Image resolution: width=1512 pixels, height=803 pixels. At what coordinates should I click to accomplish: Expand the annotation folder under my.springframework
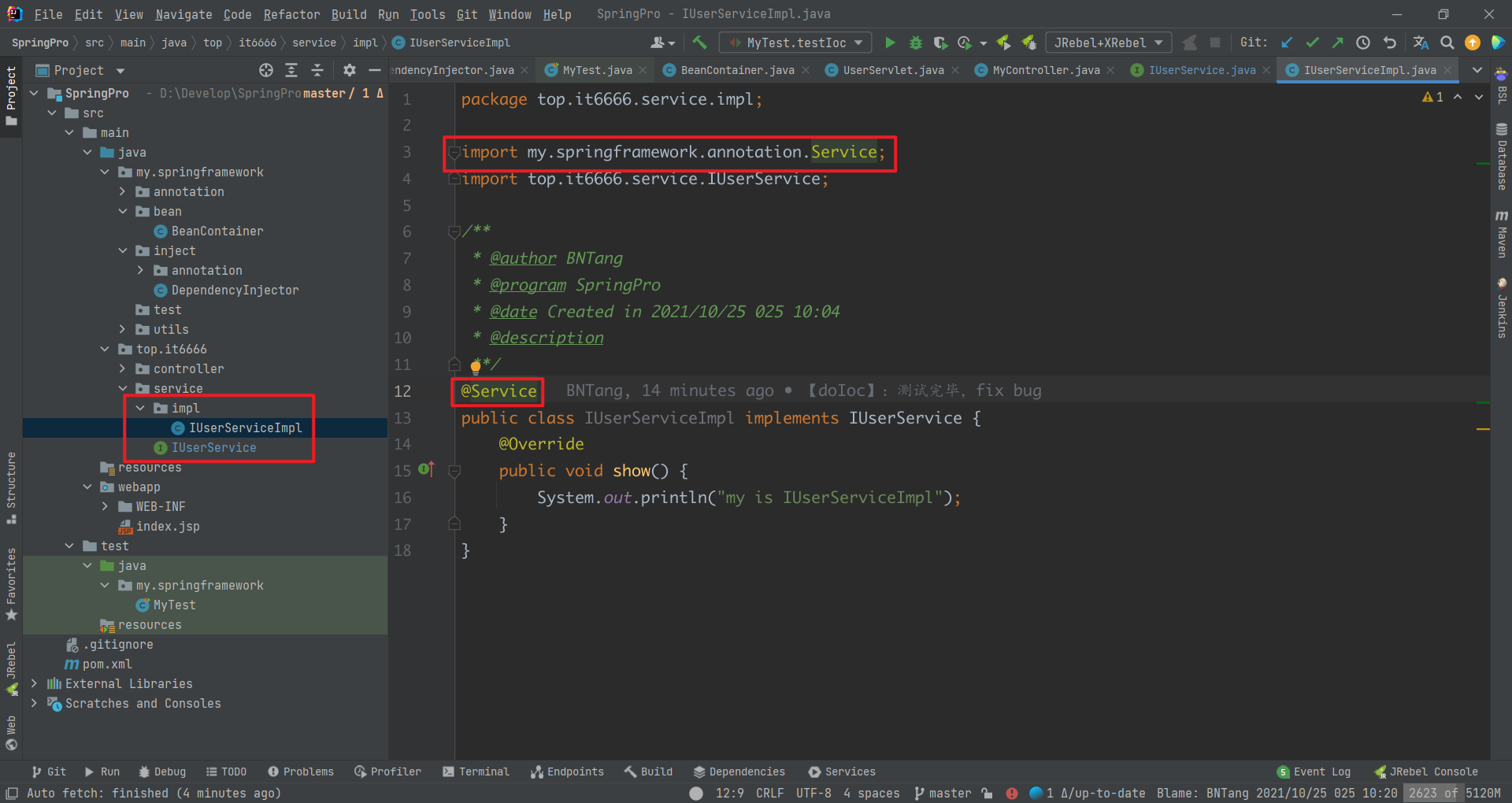[122, 191]
